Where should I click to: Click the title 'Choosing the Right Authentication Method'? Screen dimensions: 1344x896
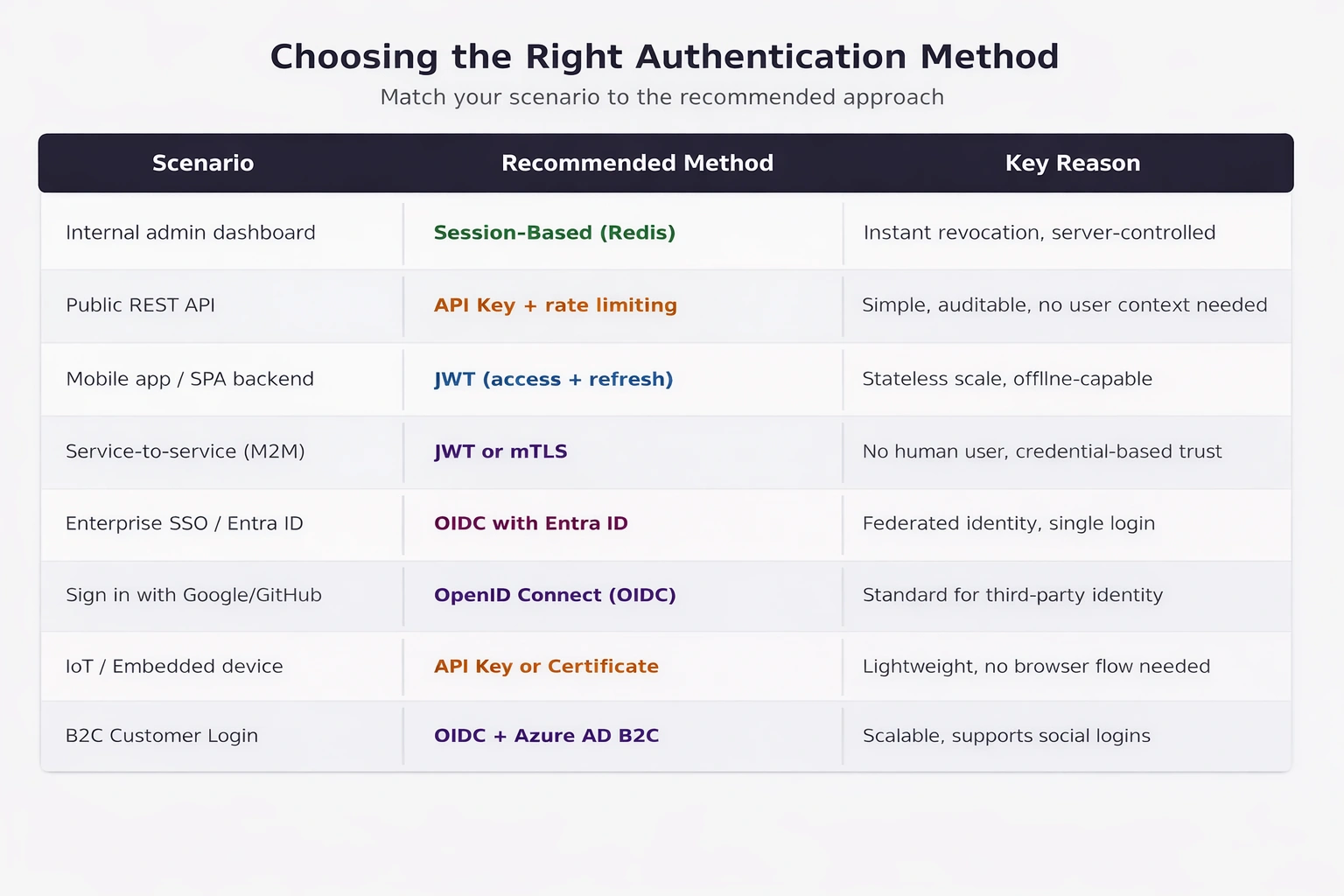pyautogui.click(x=664, y=57)
